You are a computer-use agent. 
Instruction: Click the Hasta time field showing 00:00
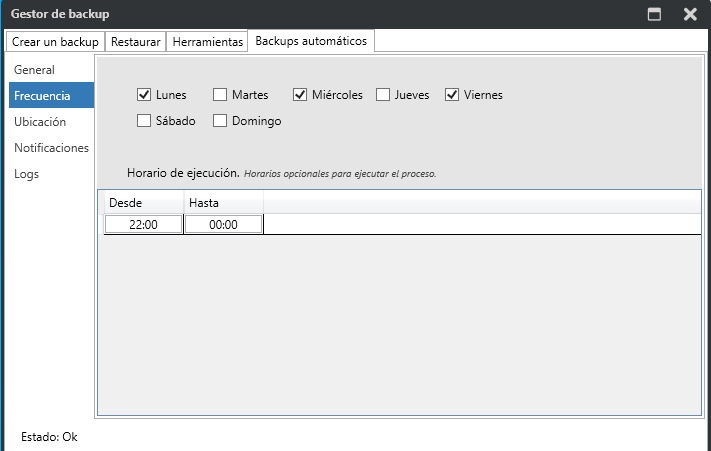223,225
